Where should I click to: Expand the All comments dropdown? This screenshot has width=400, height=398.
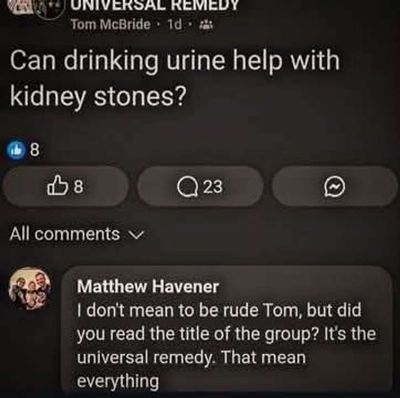(x=77, y=234)
